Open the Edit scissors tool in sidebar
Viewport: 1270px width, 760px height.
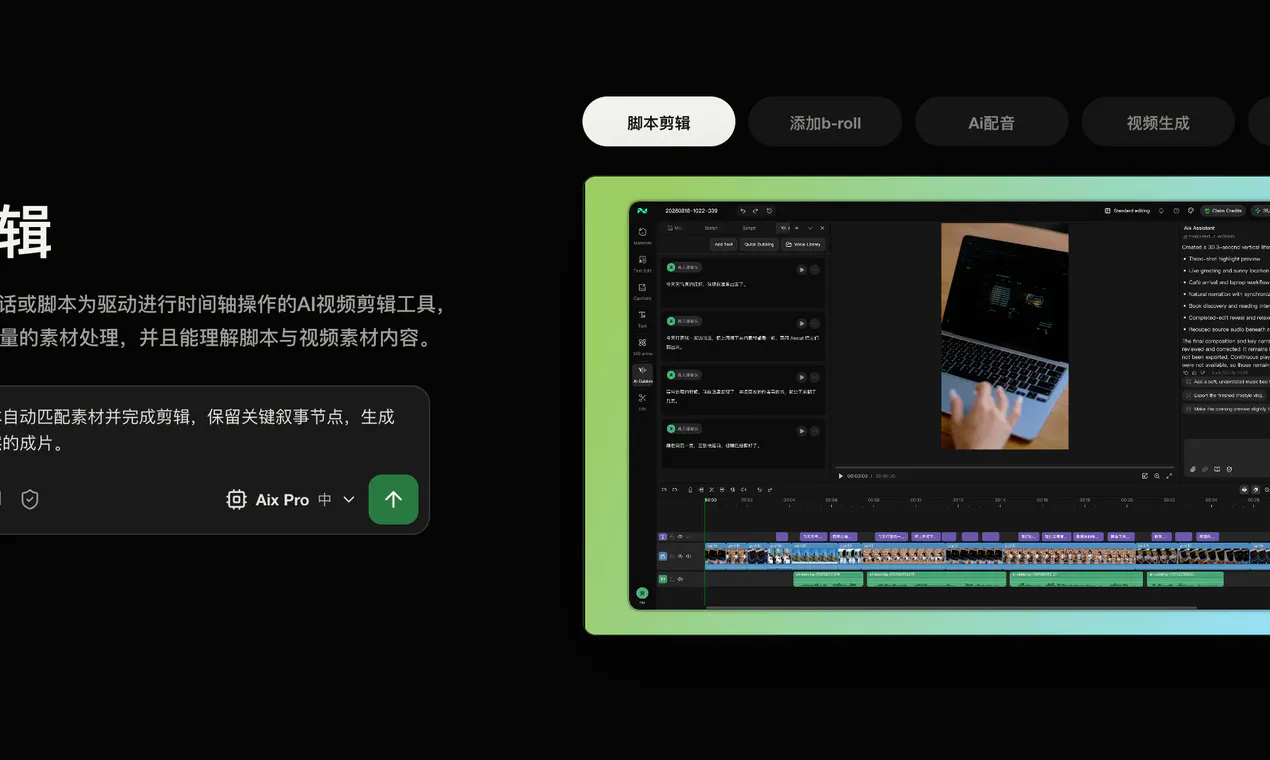642,401
